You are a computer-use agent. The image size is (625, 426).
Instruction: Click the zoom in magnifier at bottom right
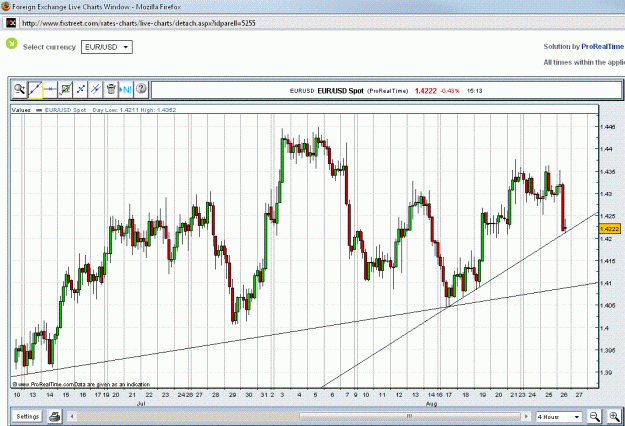tap(614, 417)
